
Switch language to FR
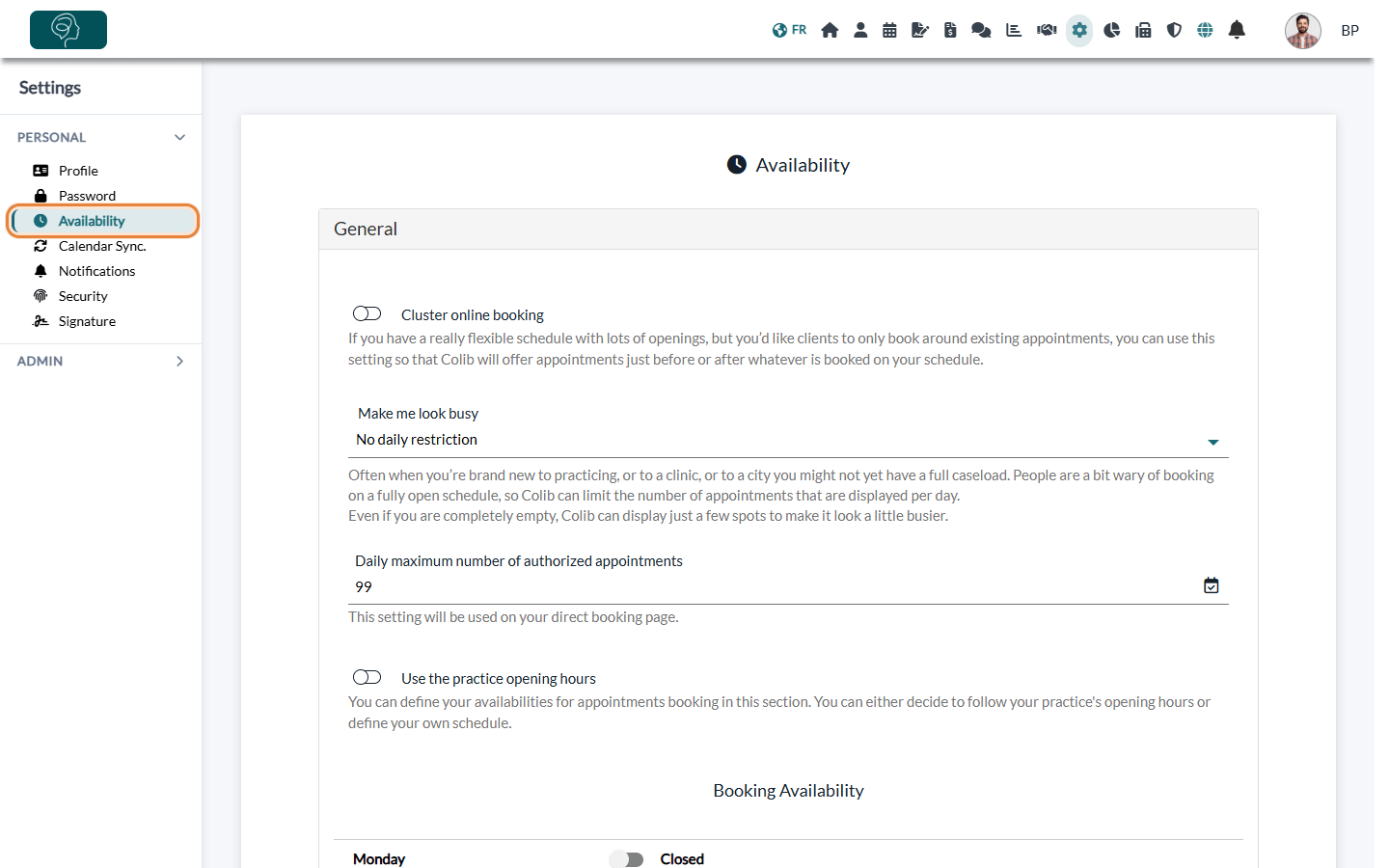point(789,30)
